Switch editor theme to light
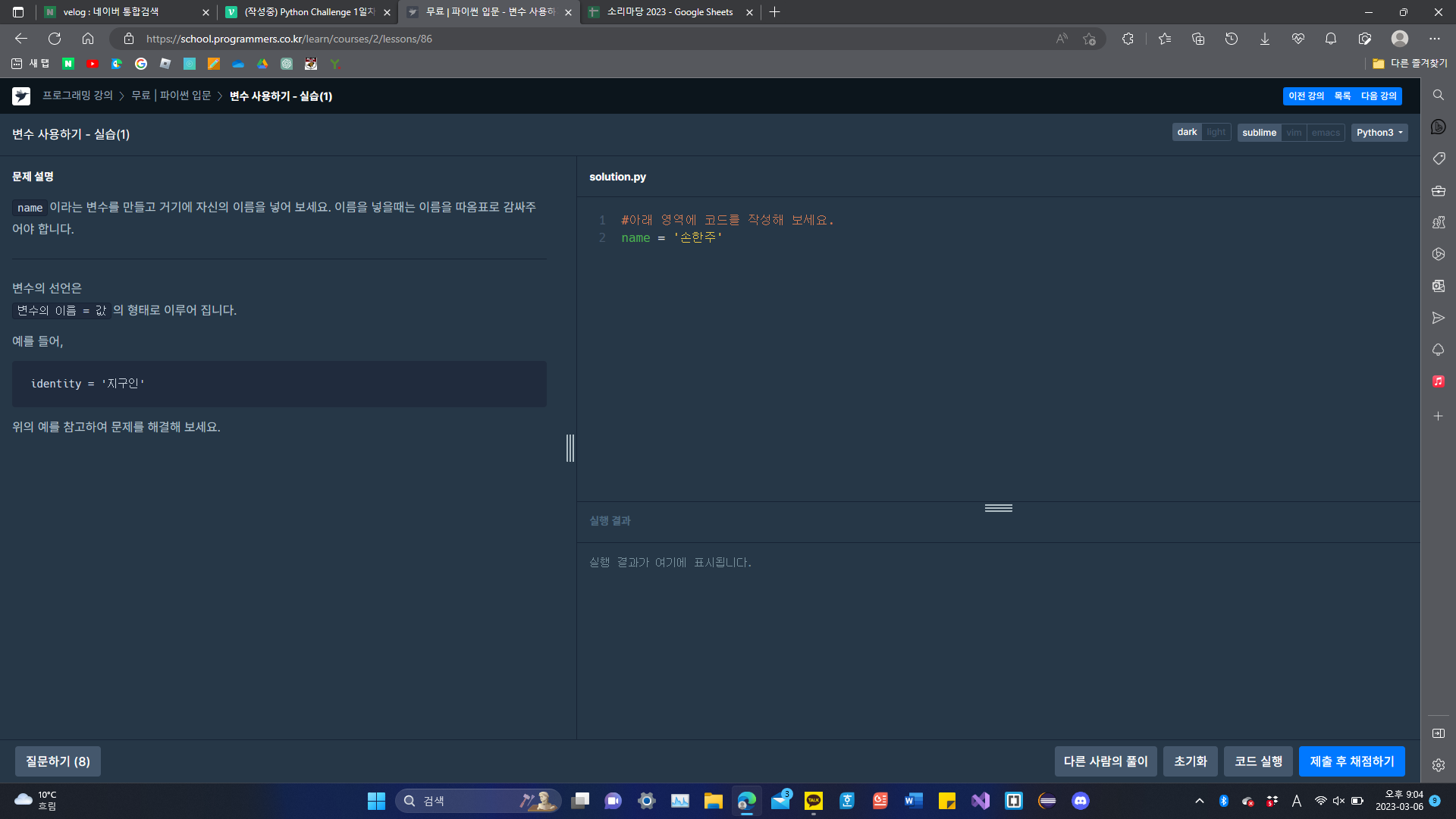 (x=1216, y=133)
